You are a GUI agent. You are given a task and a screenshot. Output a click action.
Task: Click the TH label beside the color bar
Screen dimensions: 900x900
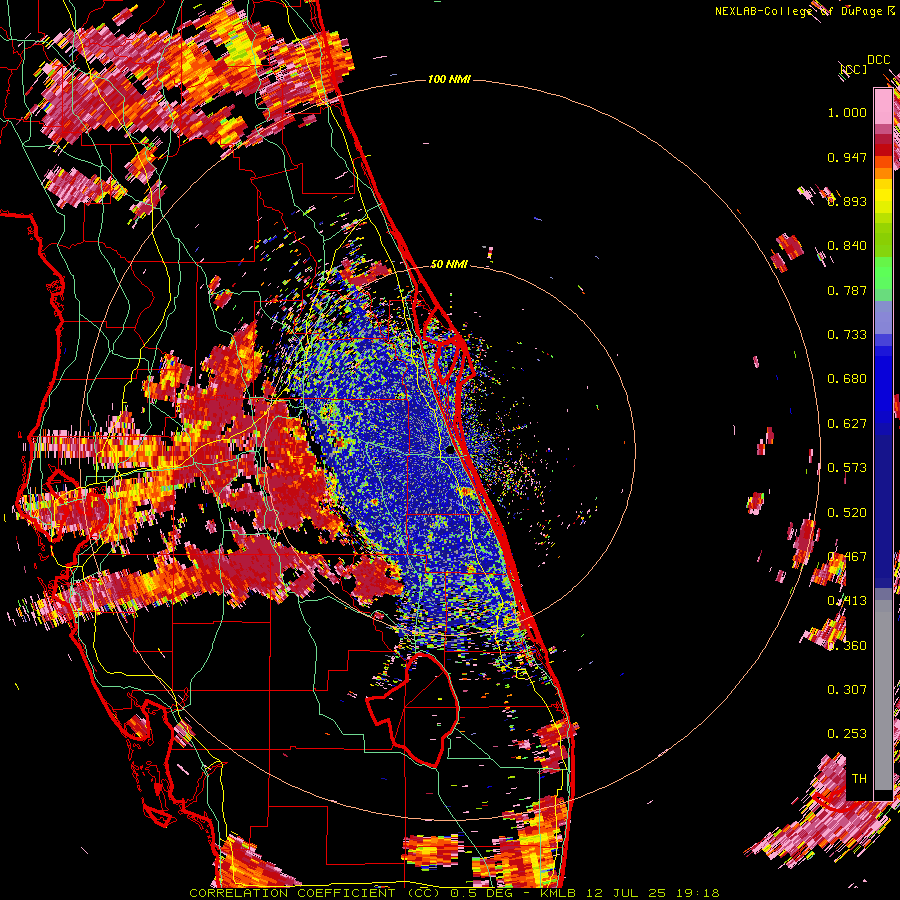[859, 779]
